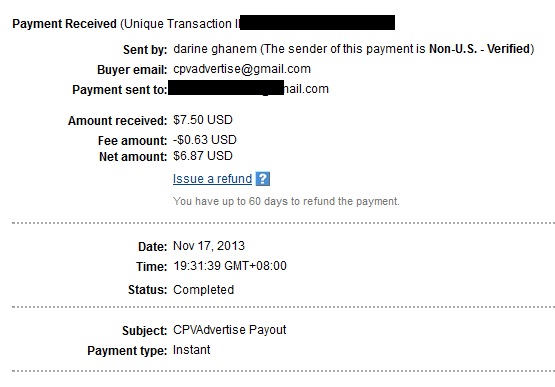The image size is (555, 387).
Task: Click the redacted transaction ID bar
Action: pyautogui.click(x=317, y=22)
